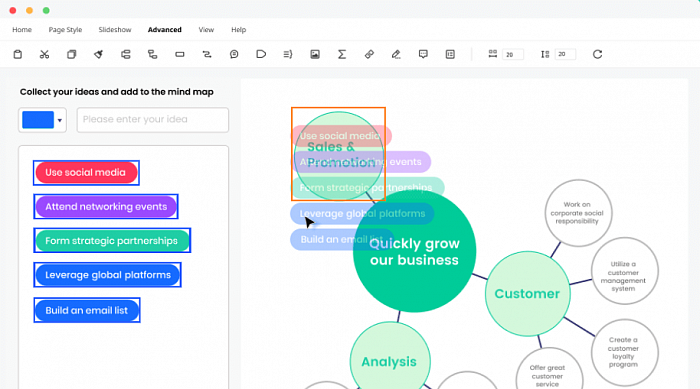Add a relationship line with connector icon
The width and height of the screenshot is (700, 389).
(207, 54)
